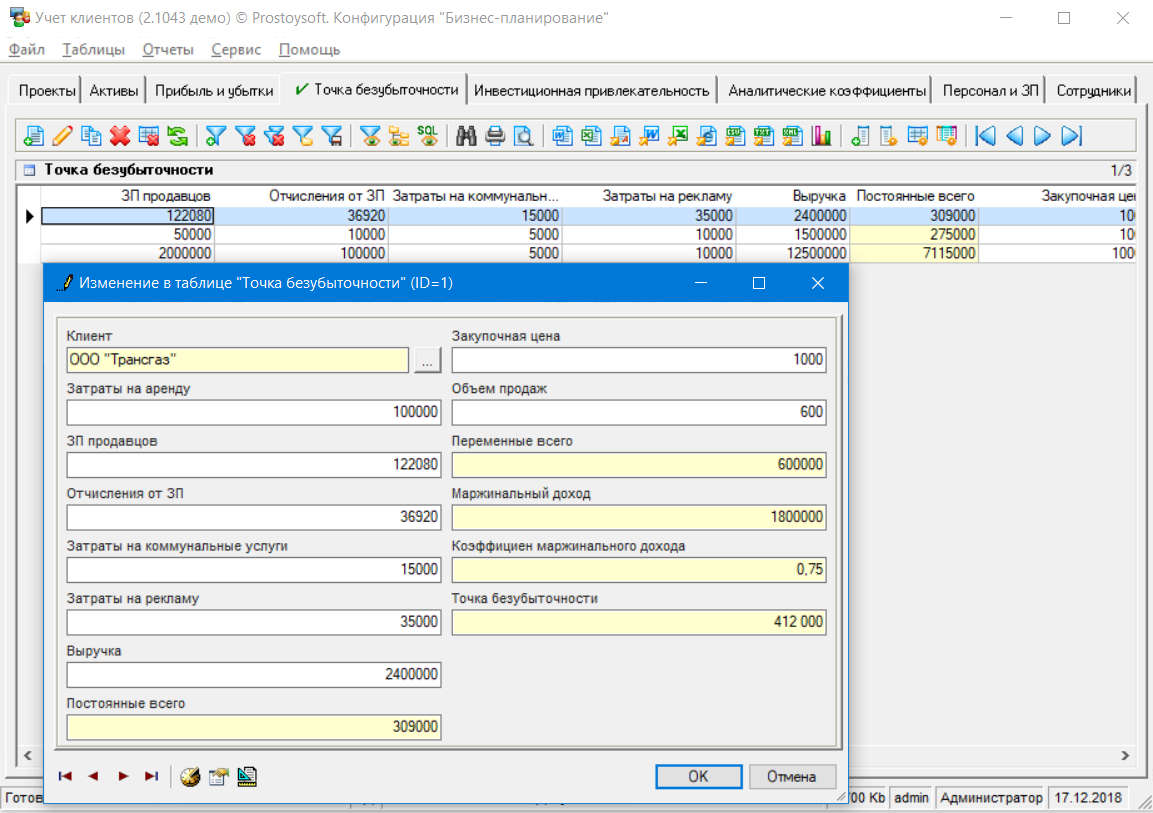Click right arrow of horizontal scrollbar
The image size is (1153, 813).
(1125, 756)
